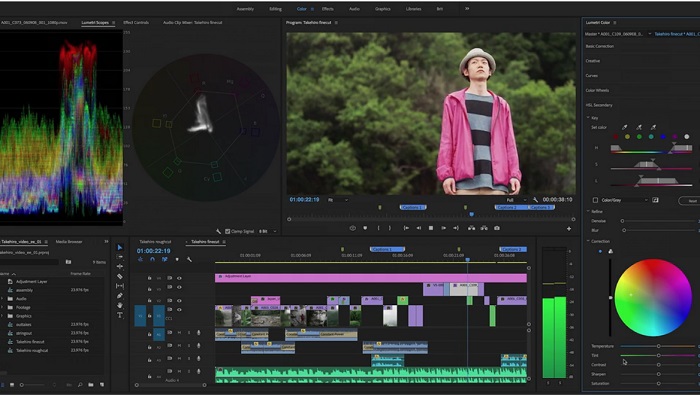Open timeline display settings wrench

189,259
